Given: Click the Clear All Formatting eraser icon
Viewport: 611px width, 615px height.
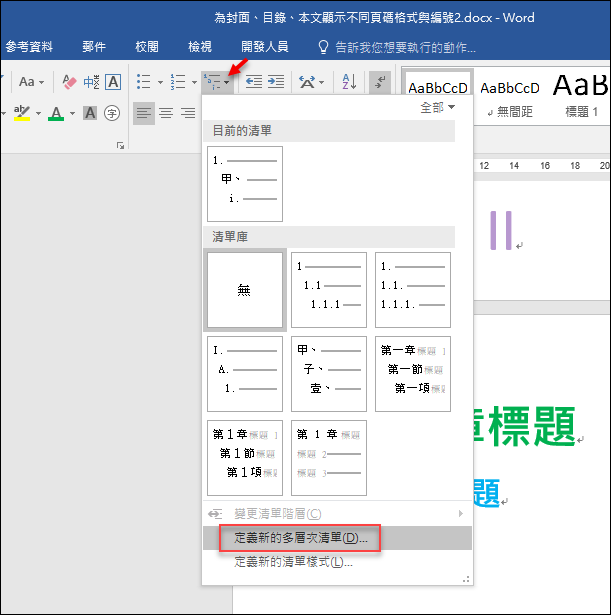Looking at the screenshot, I should point(69,82).
